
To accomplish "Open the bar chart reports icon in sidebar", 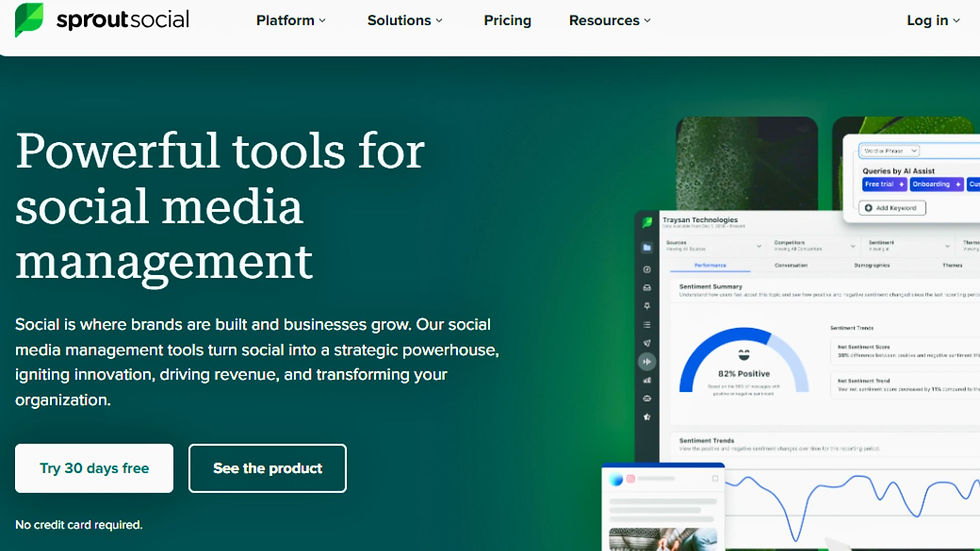I will (647, 380).
